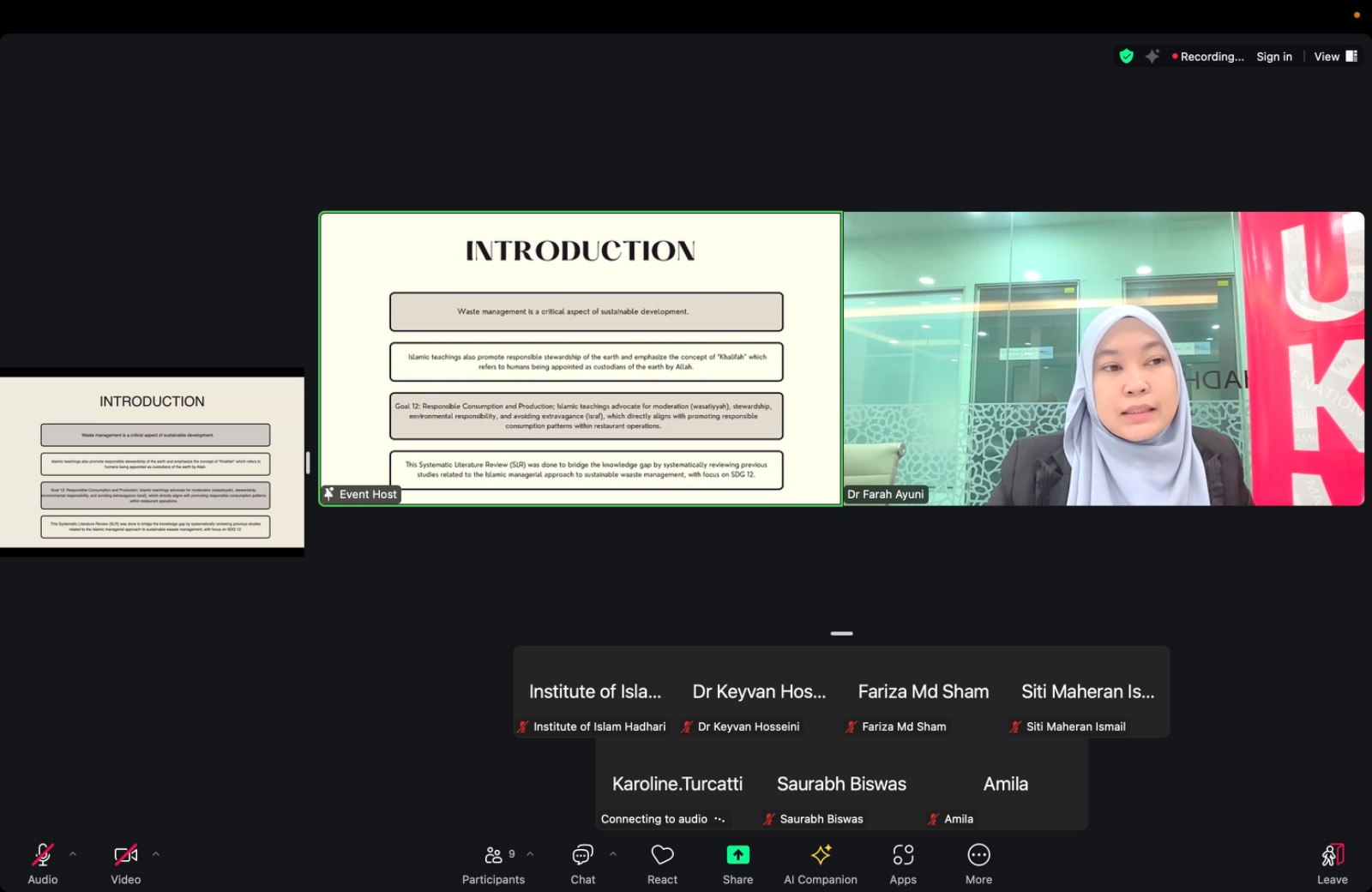The width and height of the screenshot is (1372, 892).
Task: Select the small Introduction slide thumbnail
Action: [x=153, y=462]
